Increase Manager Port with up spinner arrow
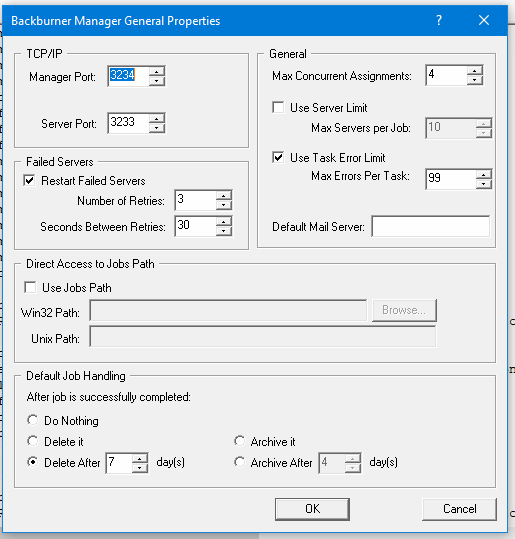This screenshot has width=515, height=539. [157, 72]
